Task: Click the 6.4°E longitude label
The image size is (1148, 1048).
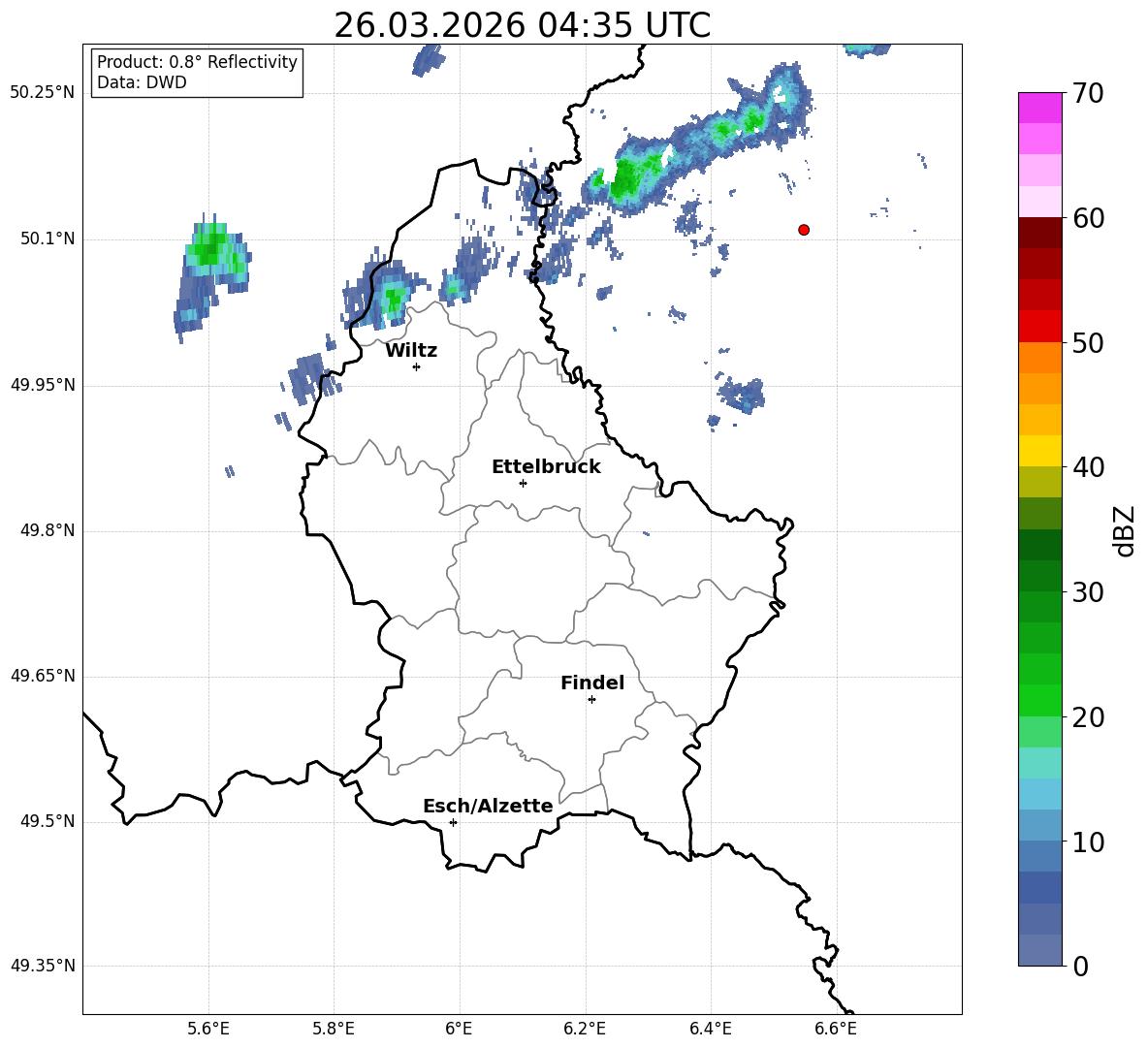Action: coord(711,1029)
